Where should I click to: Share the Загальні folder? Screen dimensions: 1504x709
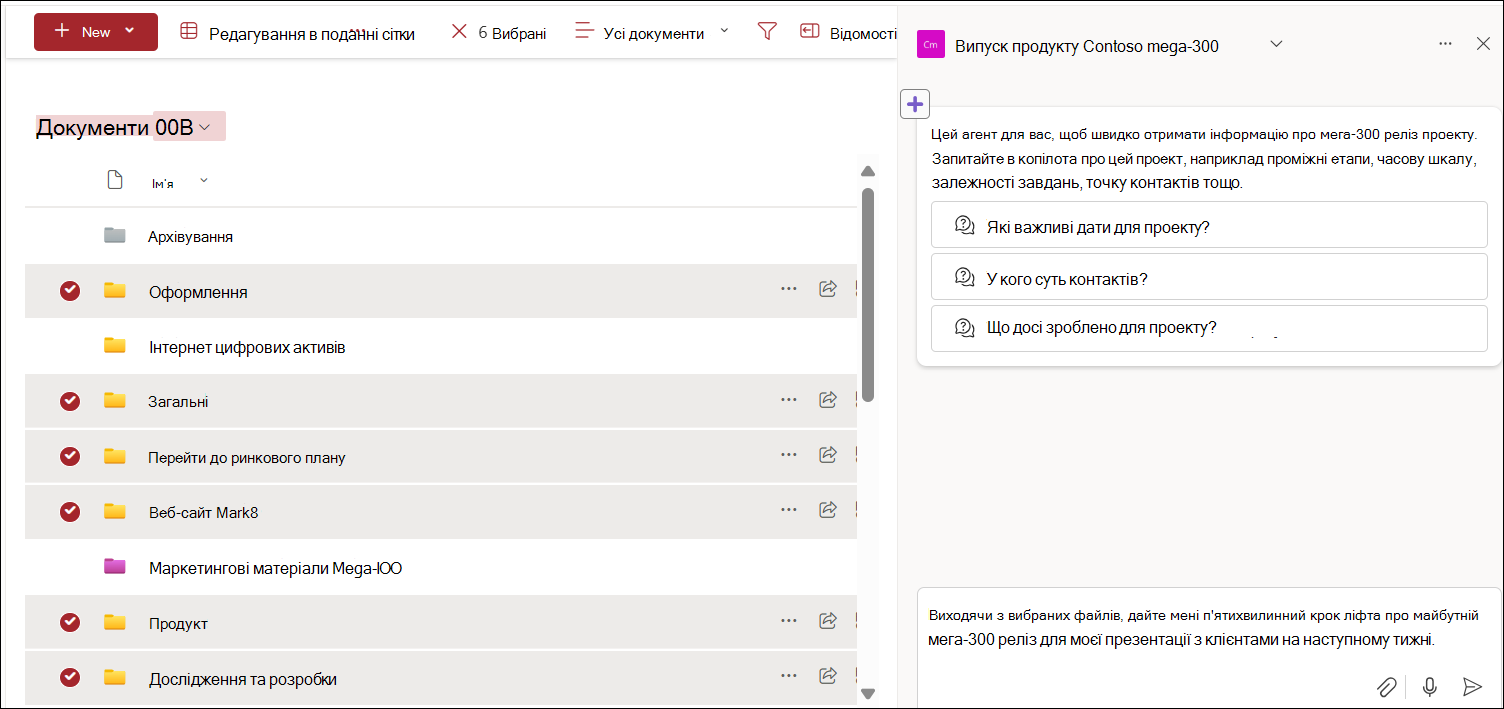[x=828, y=400]
